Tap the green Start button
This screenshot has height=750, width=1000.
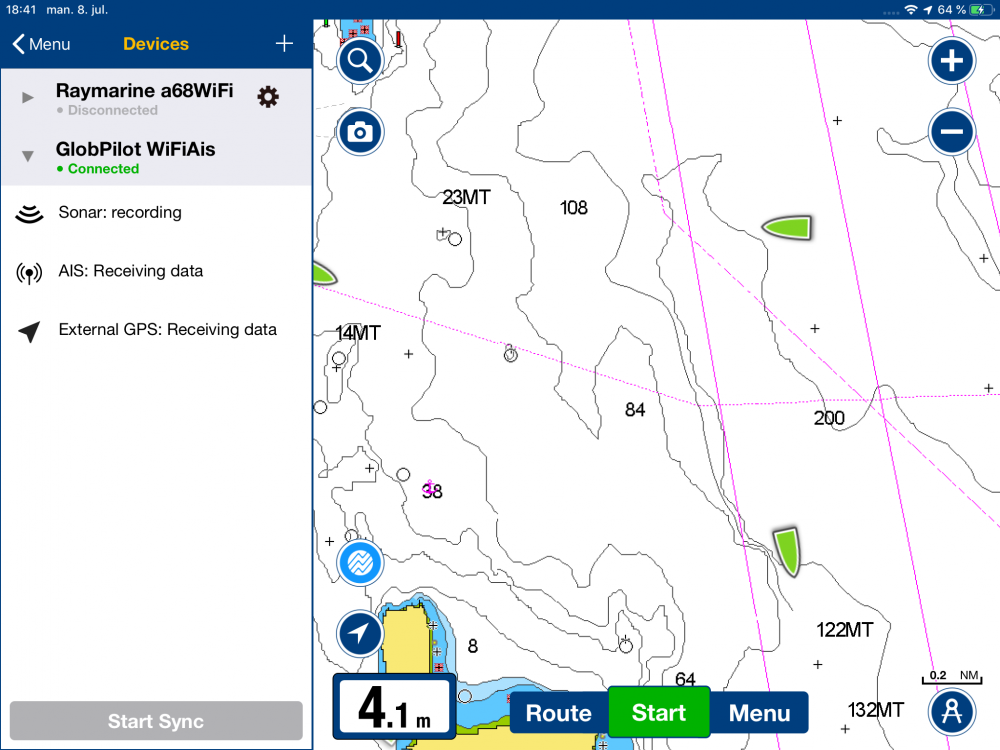click(x=659, y=712)
